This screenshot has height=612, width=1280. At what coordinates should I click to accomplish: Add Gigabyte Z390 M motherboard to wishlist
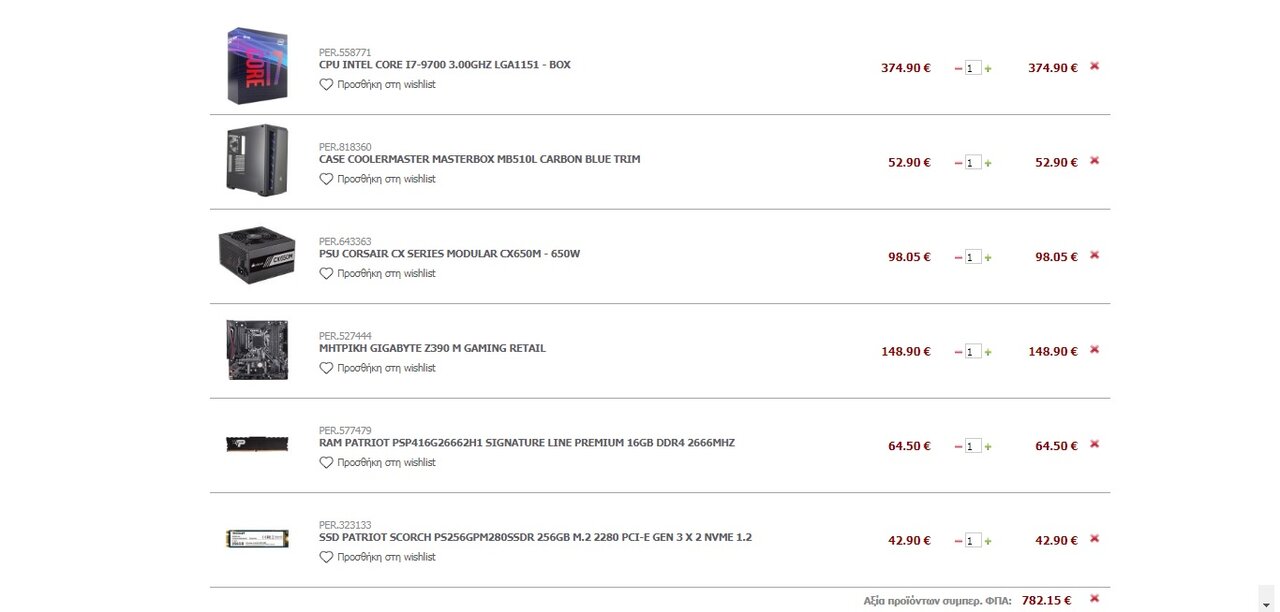[377, 368]
